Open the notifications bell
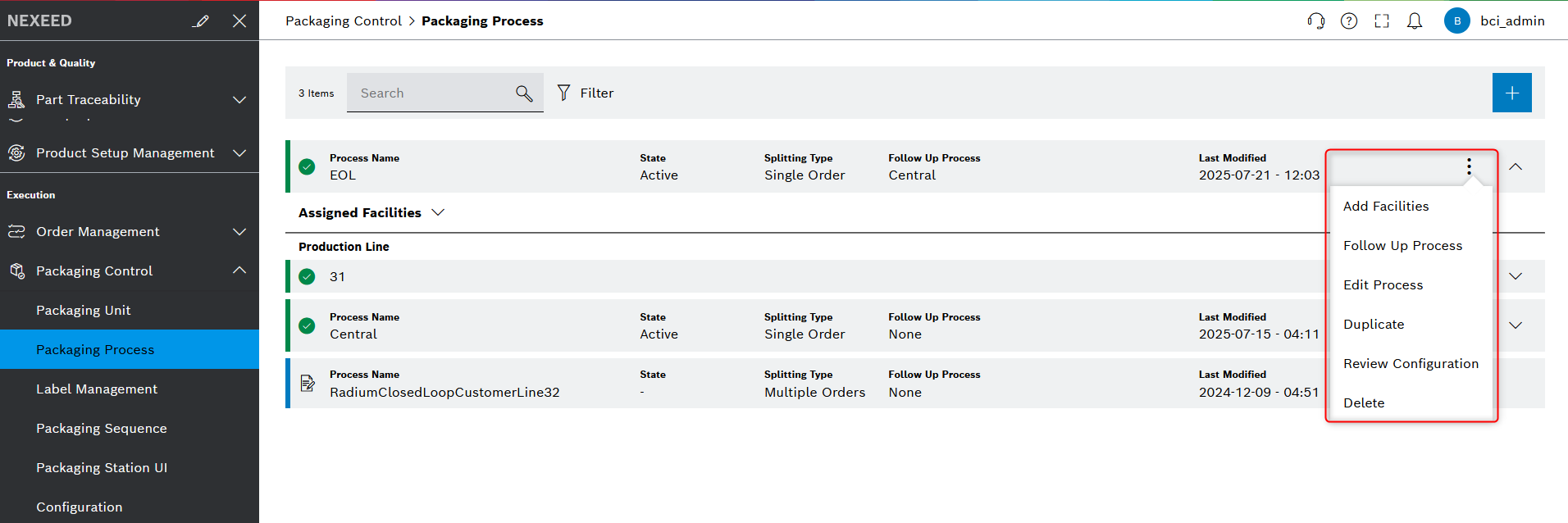 1415,21
